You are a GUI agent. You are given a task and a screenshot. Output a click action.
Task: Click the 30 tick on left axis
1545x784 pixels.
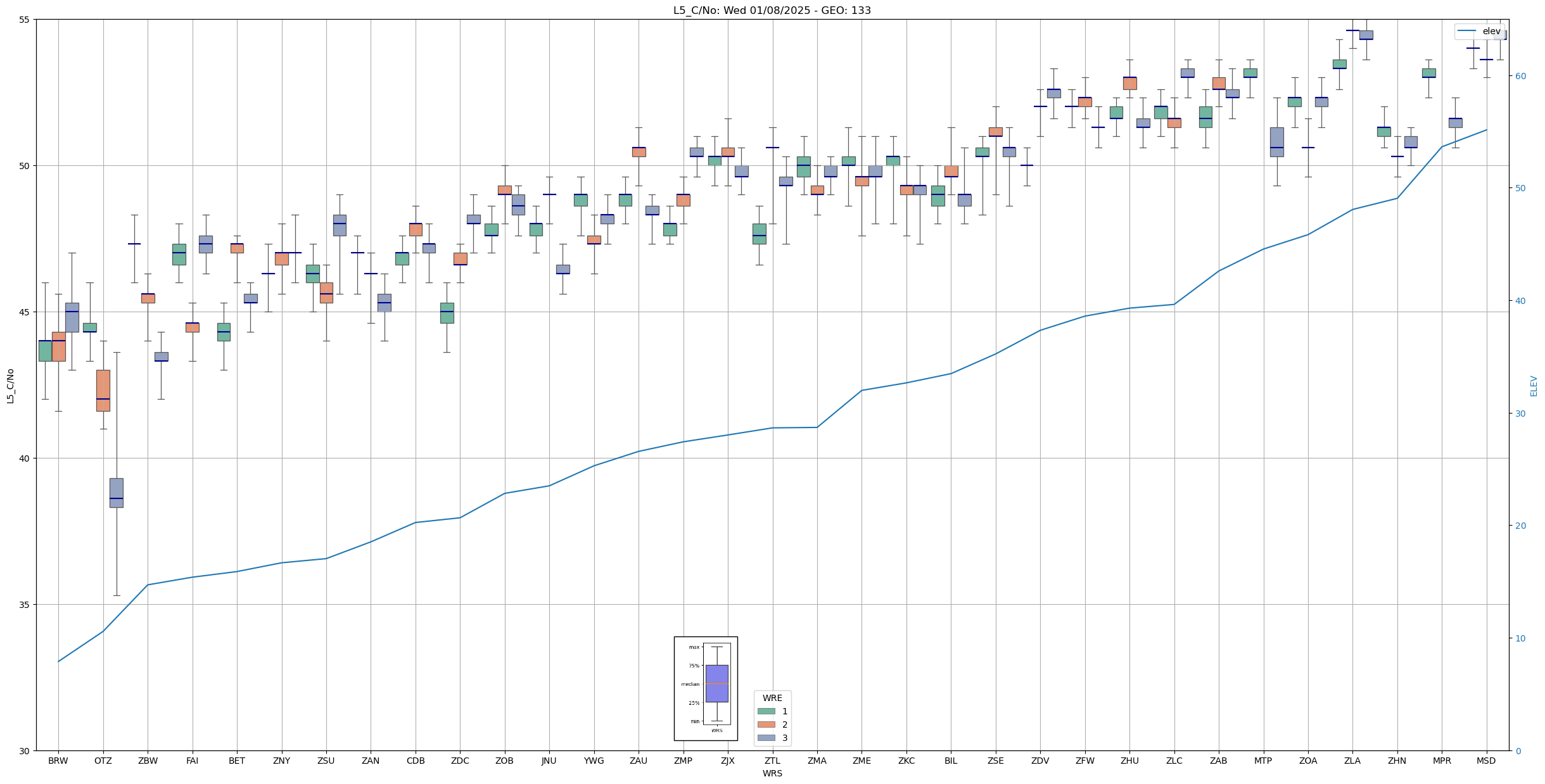click(x=24, y=751)
